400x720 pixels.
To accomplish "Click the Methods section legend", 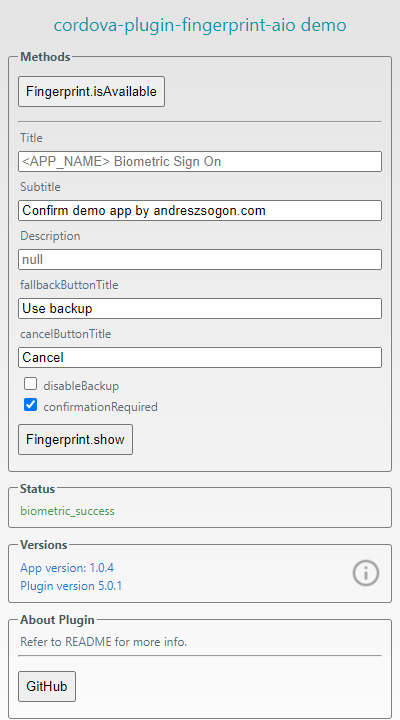I will coord(45,57).
